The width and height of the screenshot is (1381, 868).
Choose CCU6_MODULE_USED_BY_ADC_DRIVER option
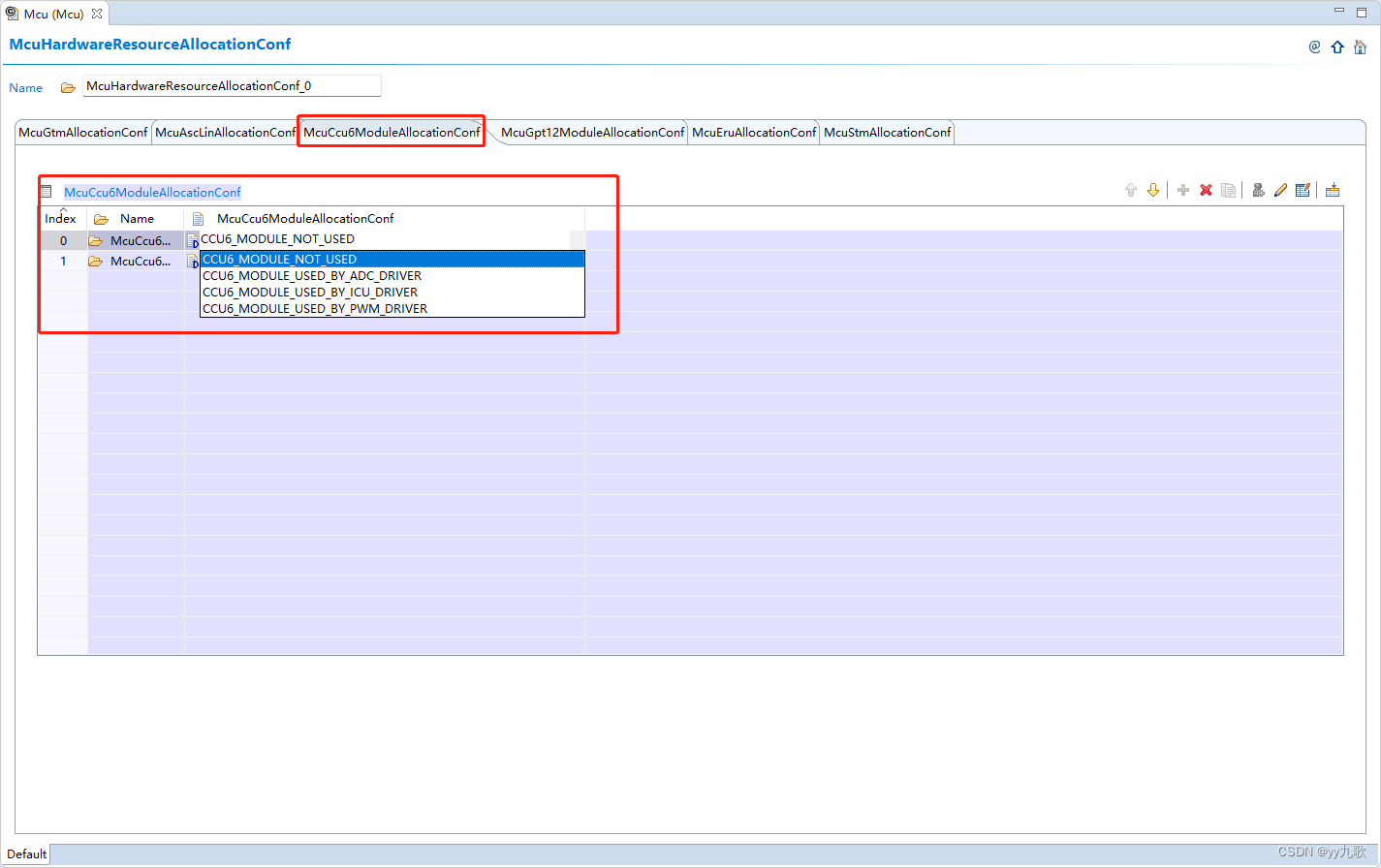[x=392, y=276]
